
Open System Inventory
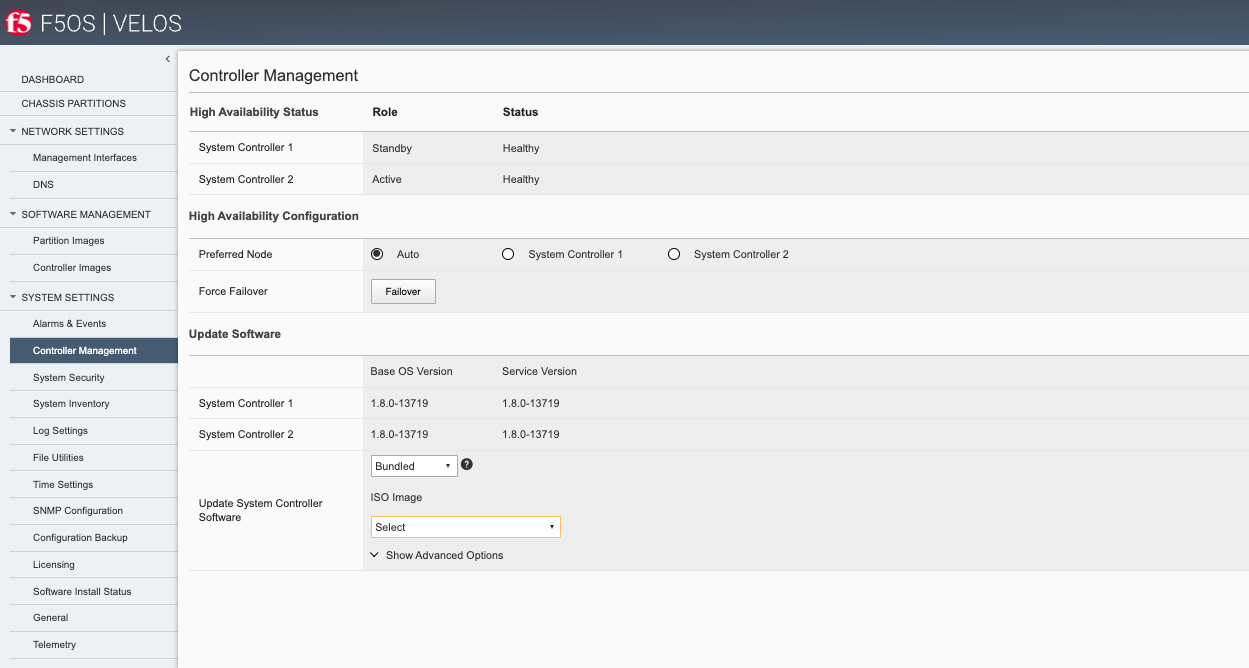pos(71,403)
